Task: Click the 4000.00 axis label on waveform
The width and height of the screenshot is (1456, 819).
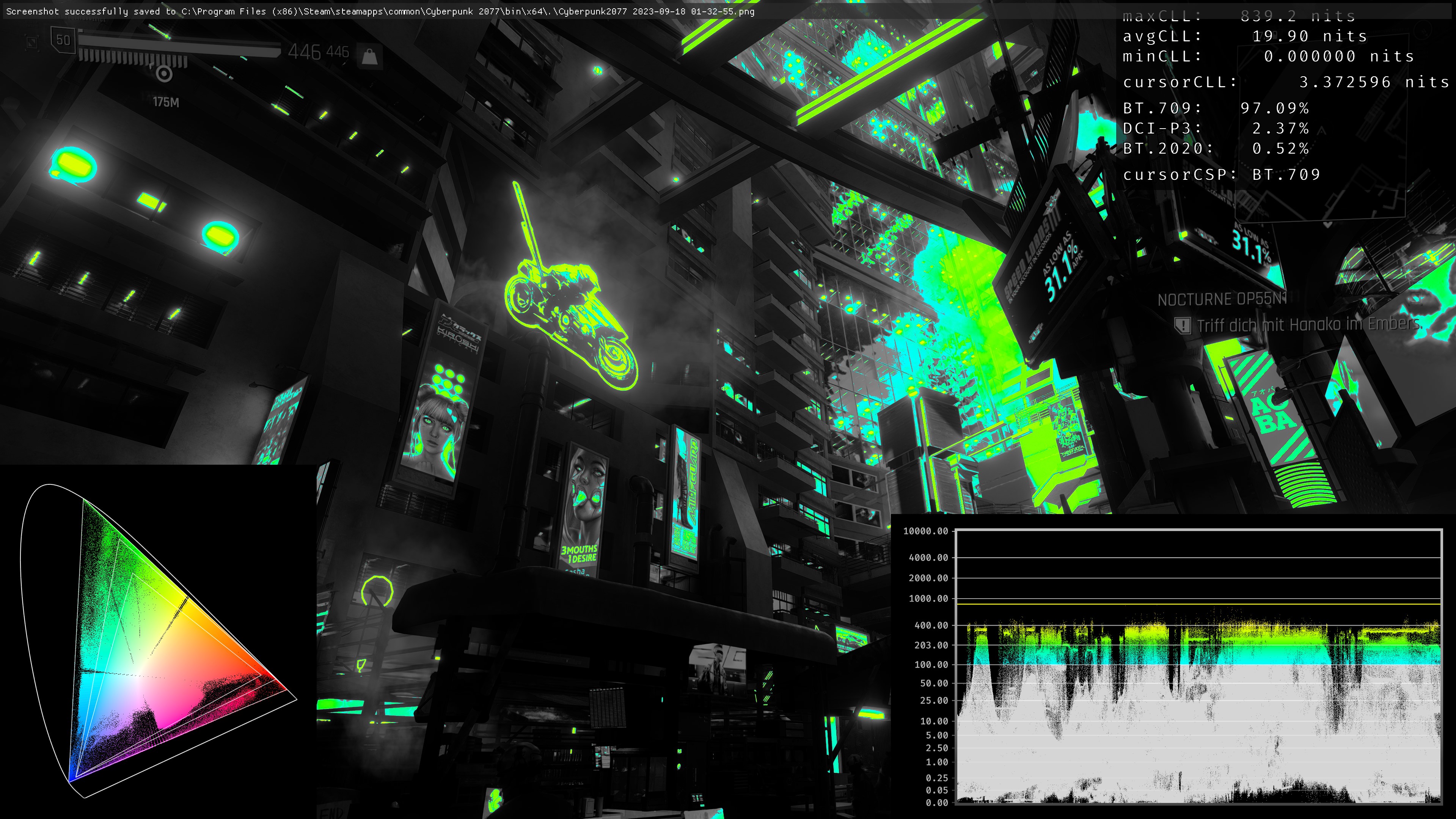Action: tap(928, 558)
